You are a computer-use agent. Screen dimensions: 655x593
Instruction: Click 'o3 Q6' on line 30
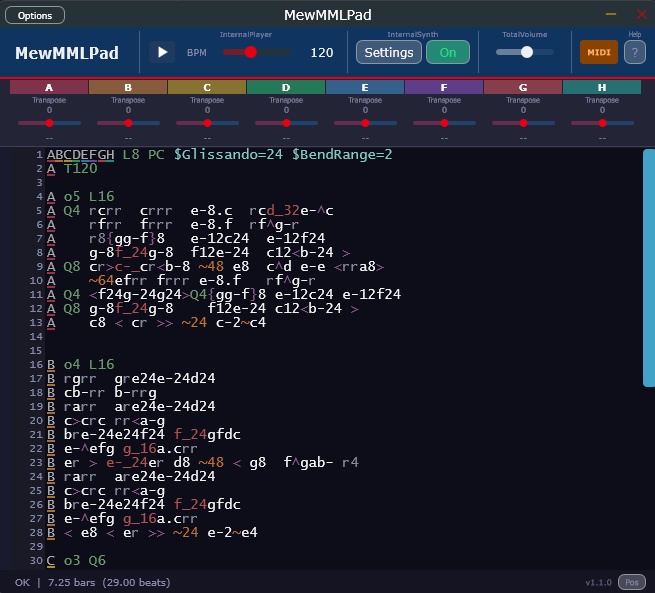point(85,560)
